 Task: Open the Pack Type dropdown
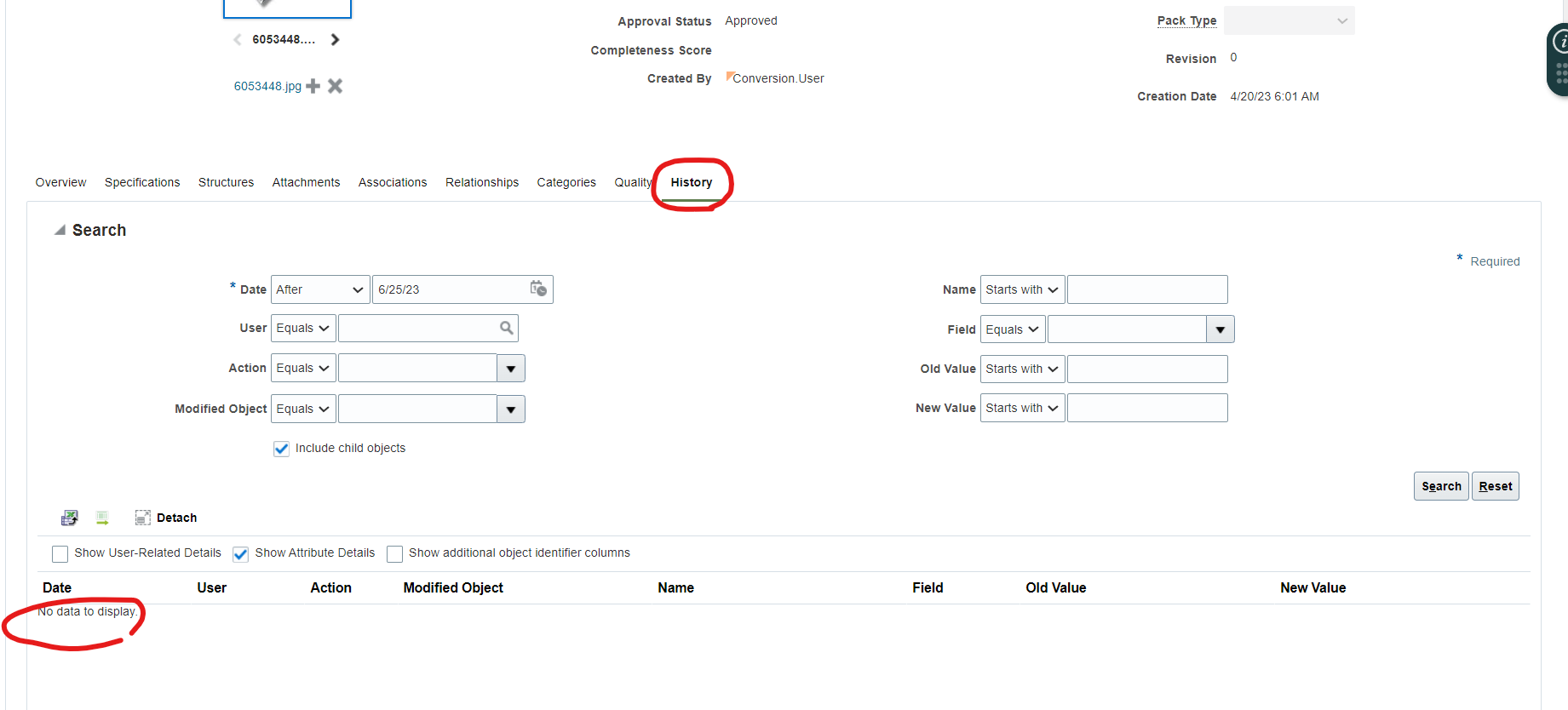[x=1289, y=20]
